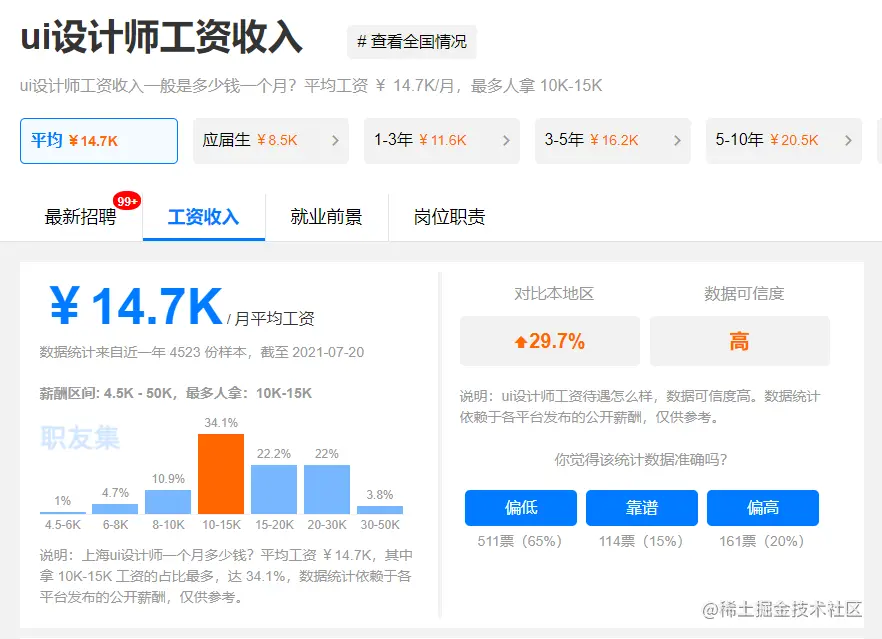Click the orange up arrow beside 29.7%
882x639 pixels.
pos(520,341)
